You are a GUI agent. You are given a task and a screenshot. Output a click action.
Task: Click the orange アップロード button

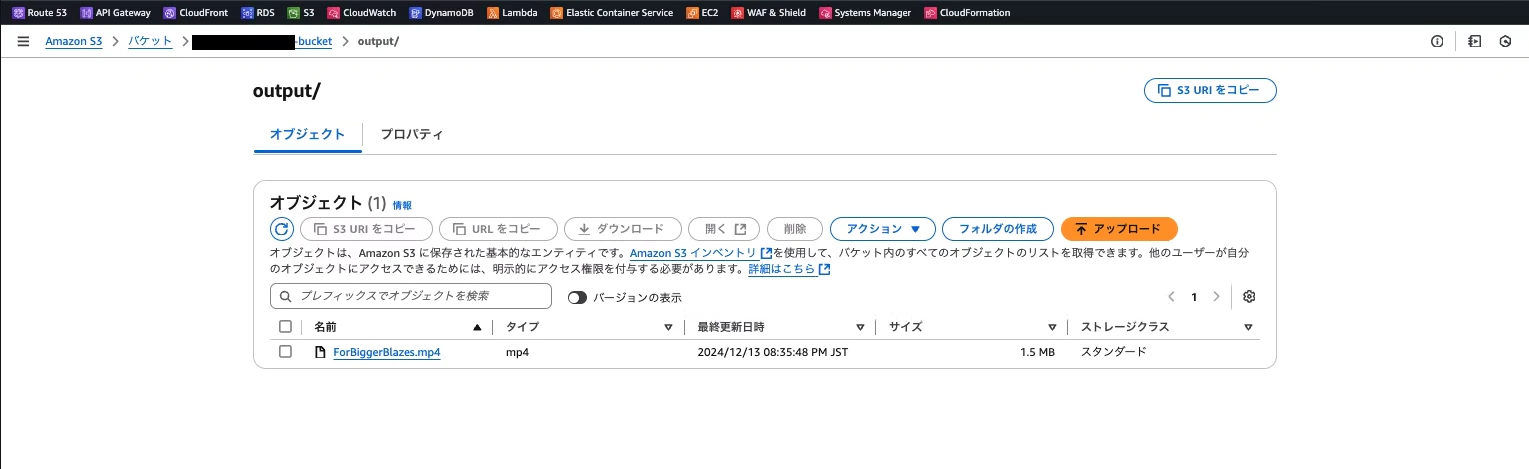point(1119,229)
